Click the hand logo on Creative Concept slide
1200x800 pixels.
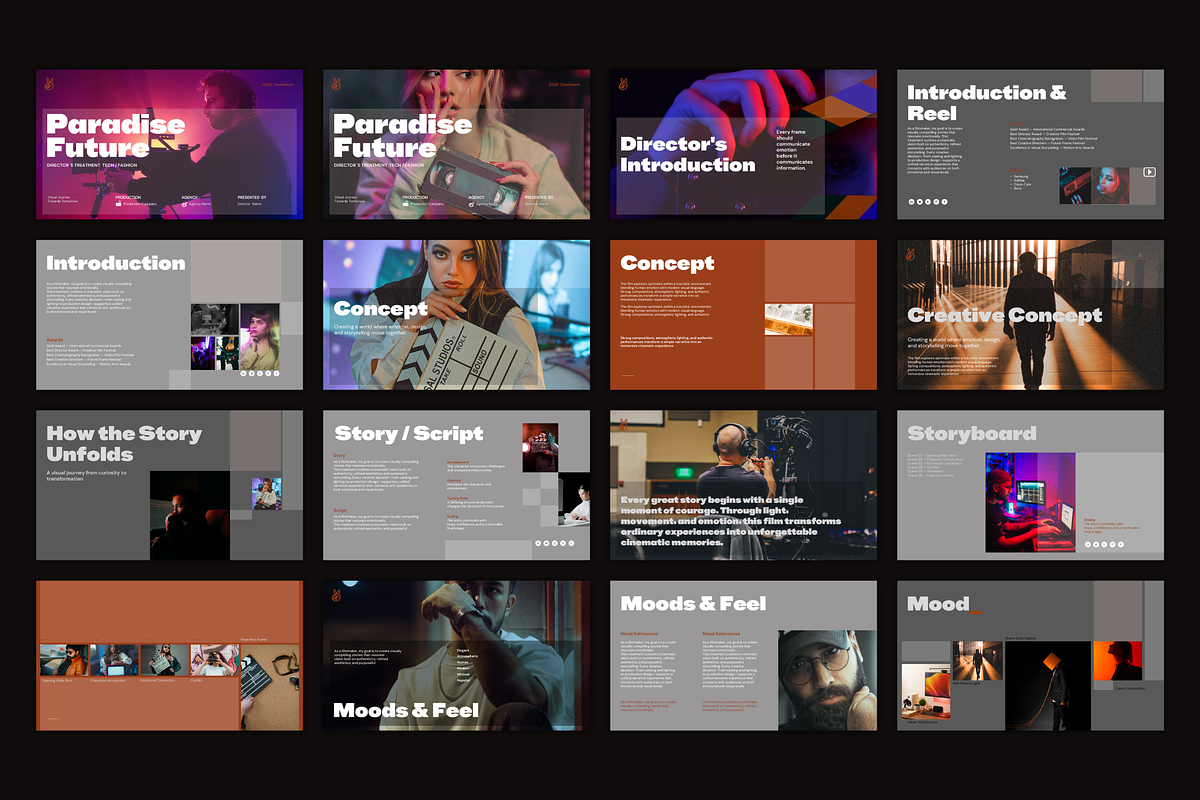point(910,254)
